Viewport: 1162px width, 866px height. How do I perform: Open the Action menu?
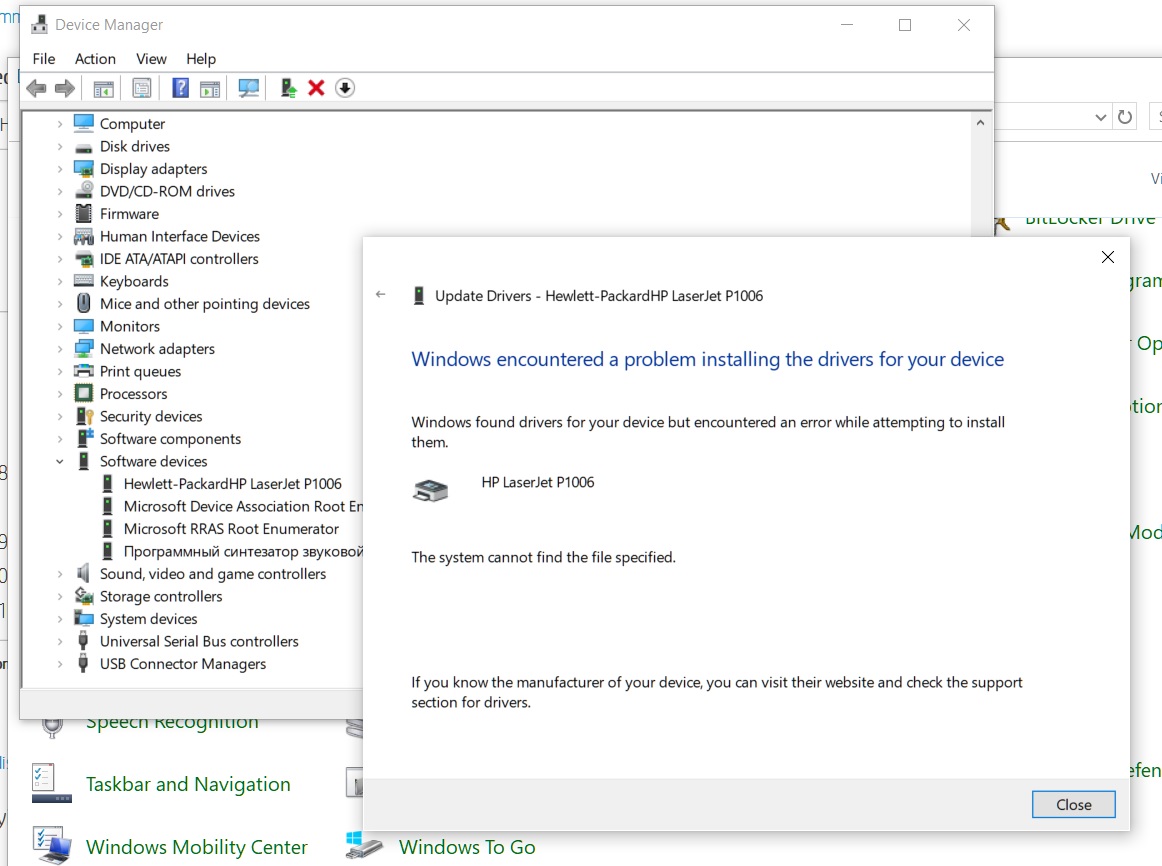[95, 59]
